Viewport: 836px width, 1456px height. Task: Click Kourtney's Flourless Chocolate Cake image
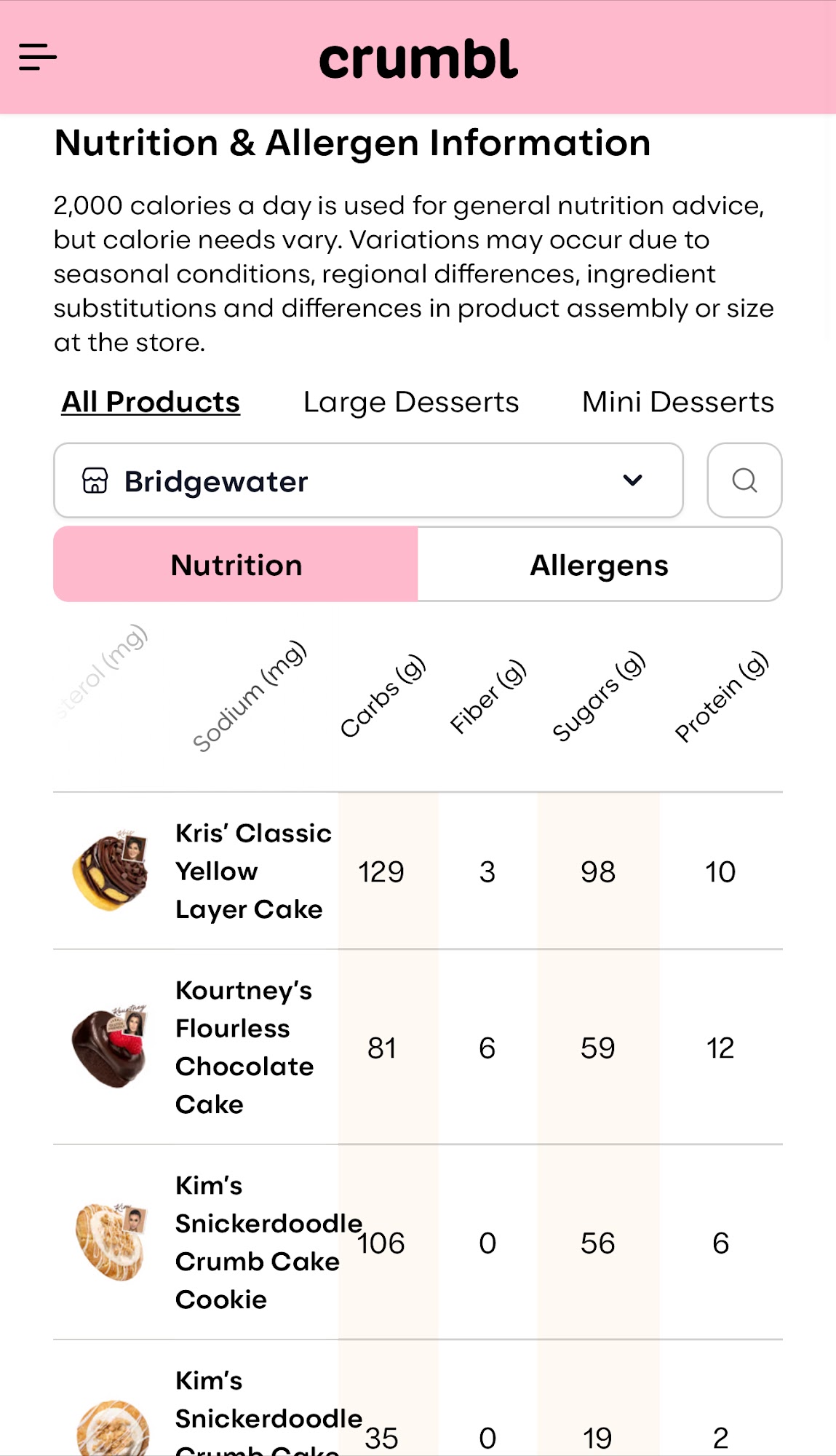111,1047
